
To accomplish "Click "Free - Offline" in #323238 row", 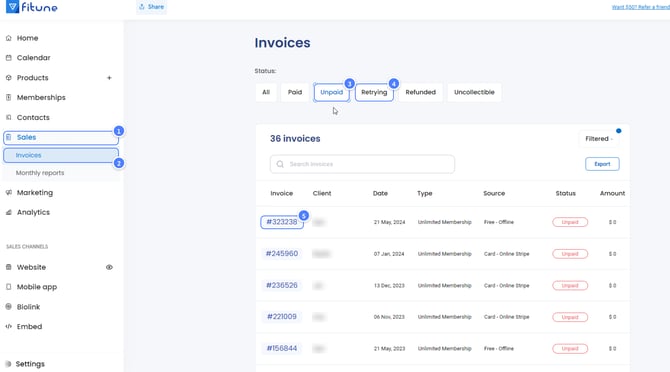I will 499,222.
